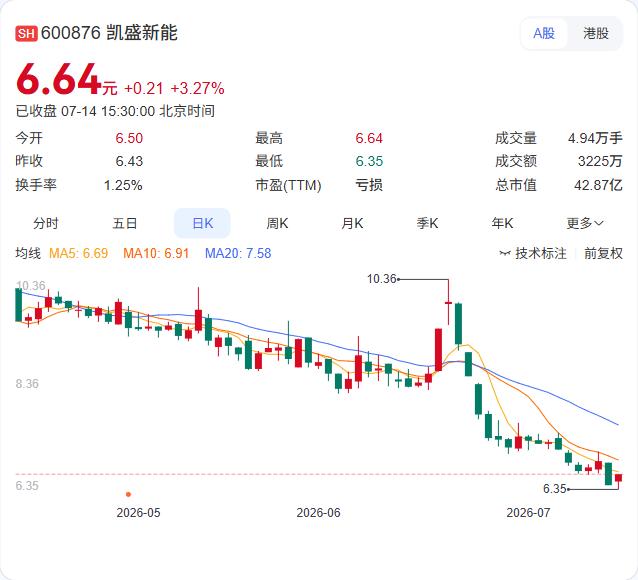Click the MA20: 7.58 moving average label
Viewport: 638px width, 580px height.
[238, 253]
